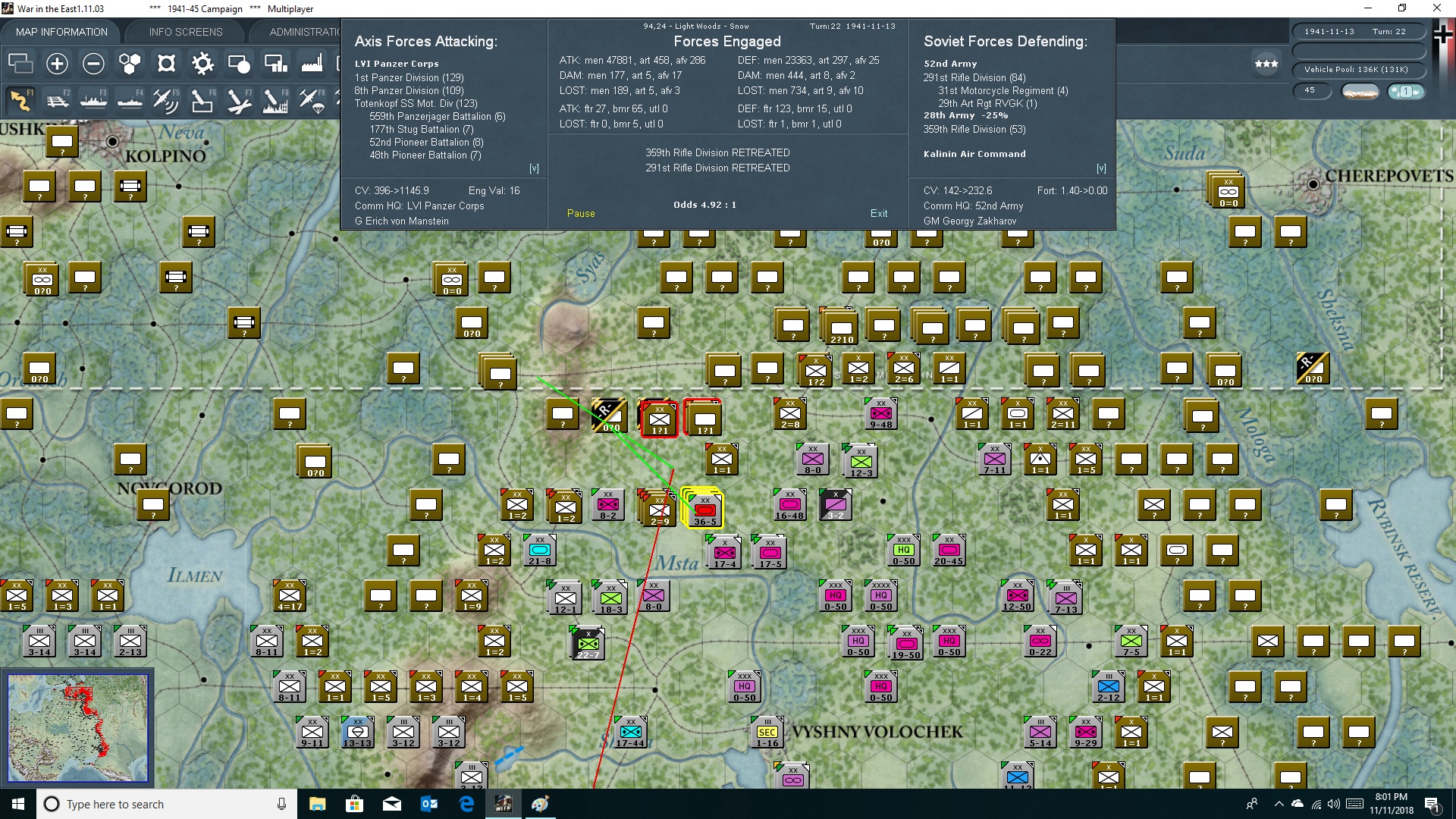
Task: Open the Windows system tray hidden icons chevron
Action: [x=1279, y=805]
